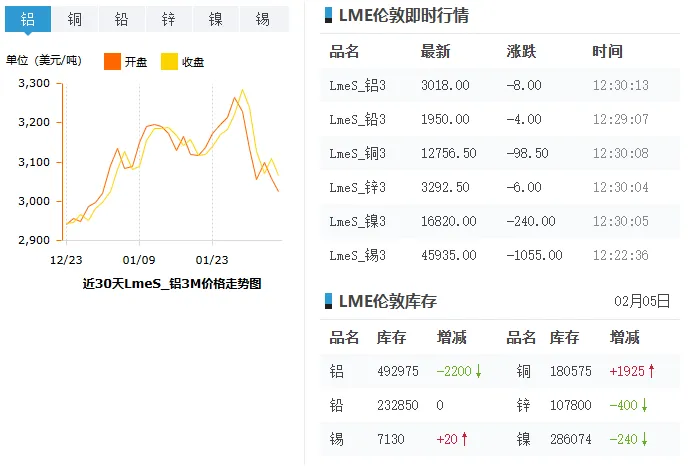Click the latest price 45935.00
Viewport: 691px width, 467px height.
click(449, 255)
